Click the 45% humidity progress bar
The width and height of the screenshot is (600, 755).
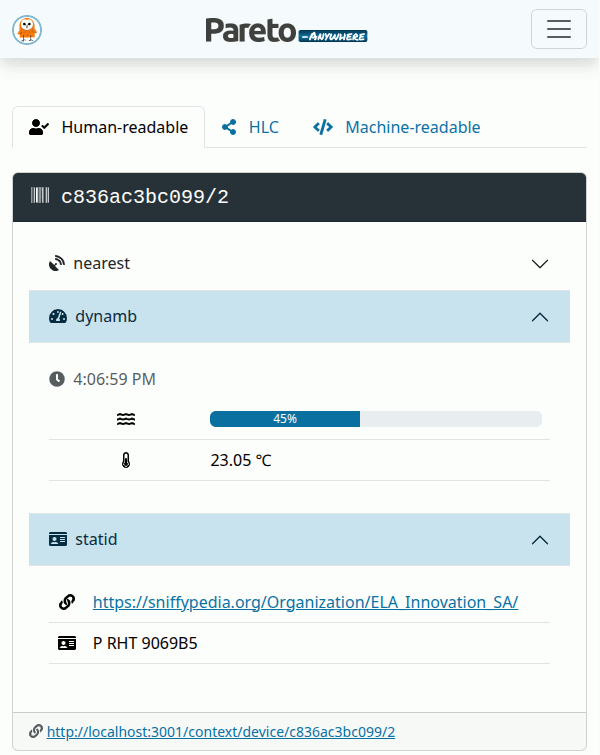tap(376, 419)
